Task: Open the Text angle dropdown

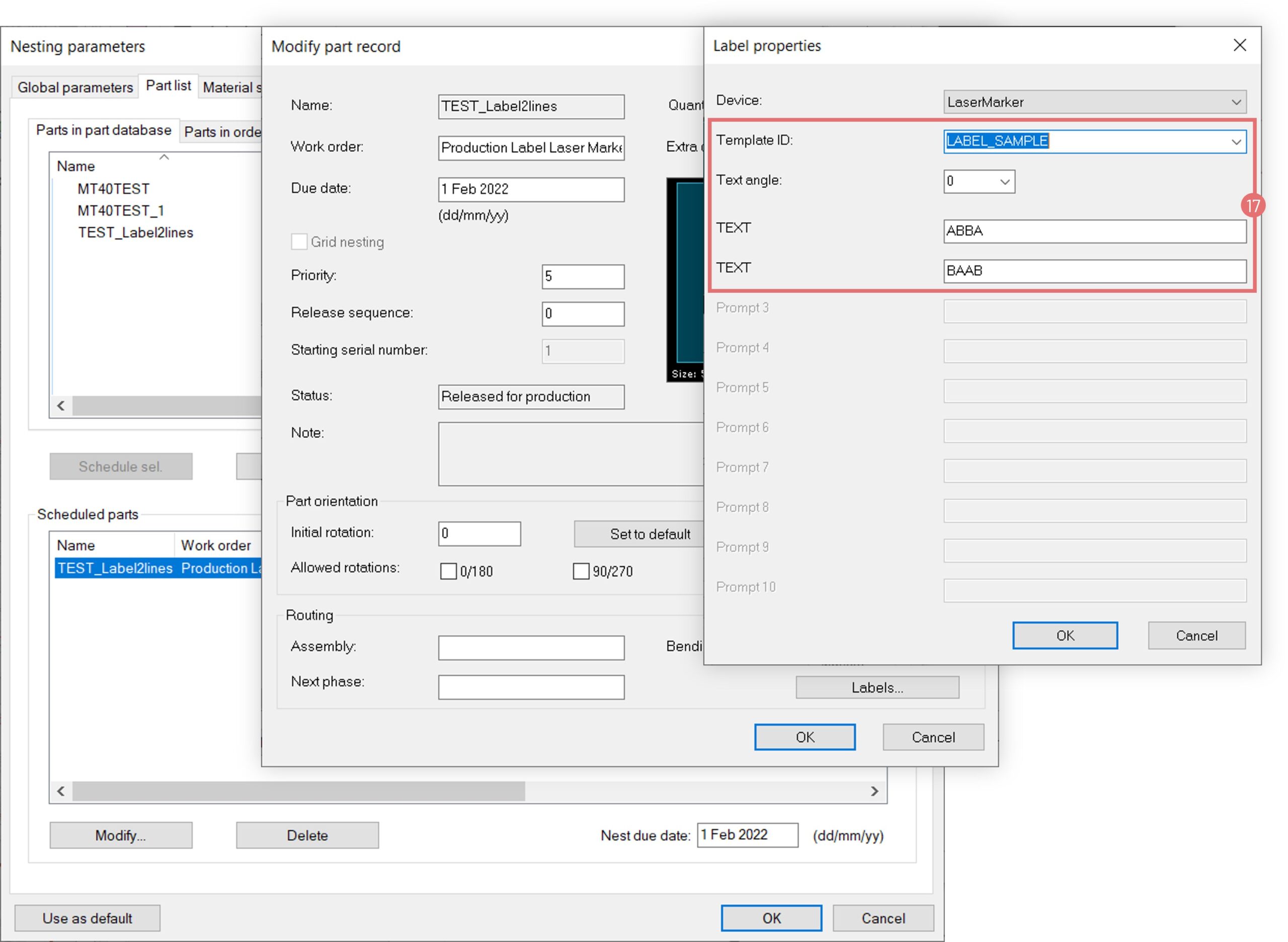Action: [1005, 182]
